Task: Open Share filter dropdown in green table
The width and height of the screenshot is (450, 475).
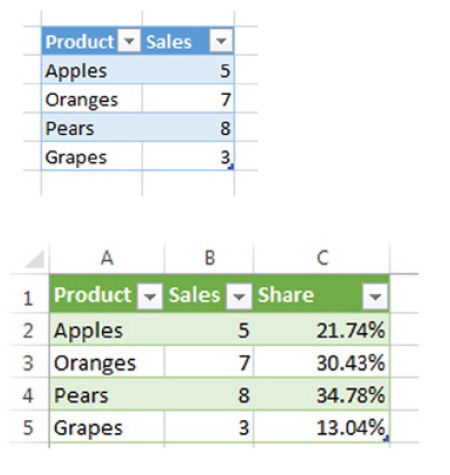Action: point(375,296)
